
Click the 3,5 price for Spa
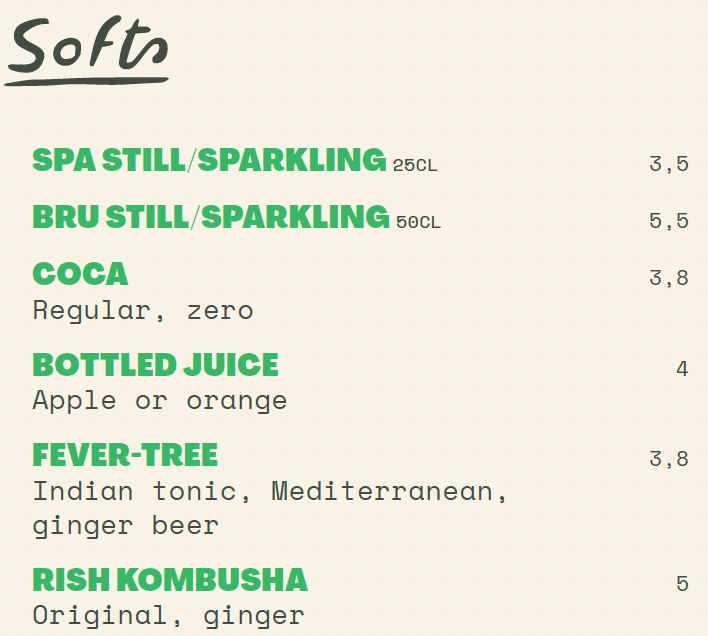tap(669, 164)
